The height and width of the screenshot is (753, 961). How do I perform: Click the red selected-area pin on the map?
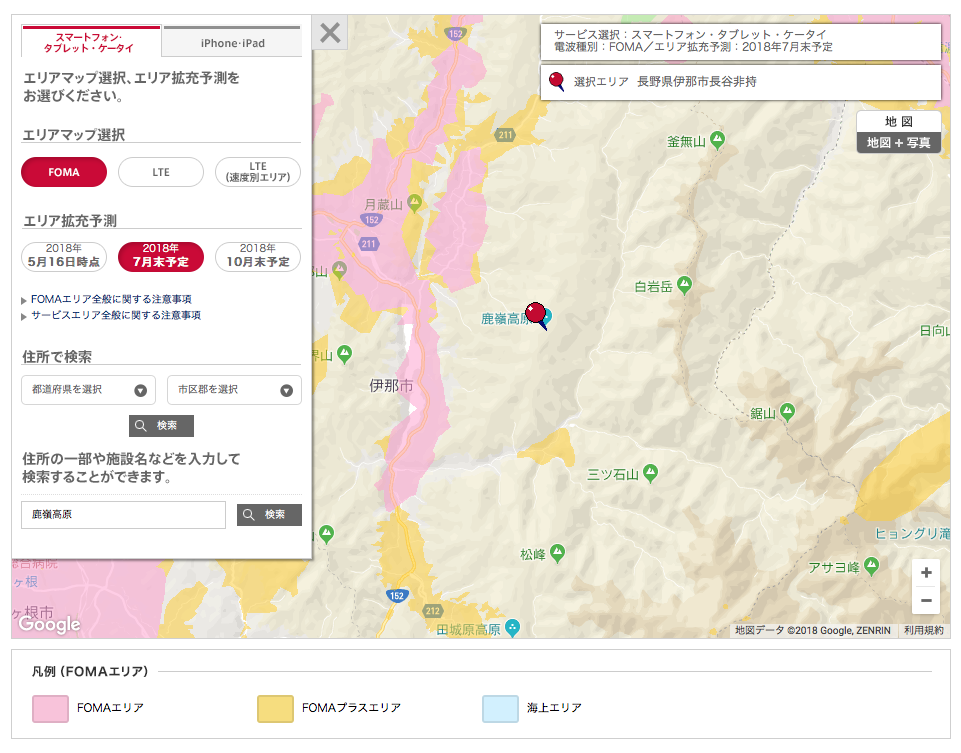tap(537, 315)
